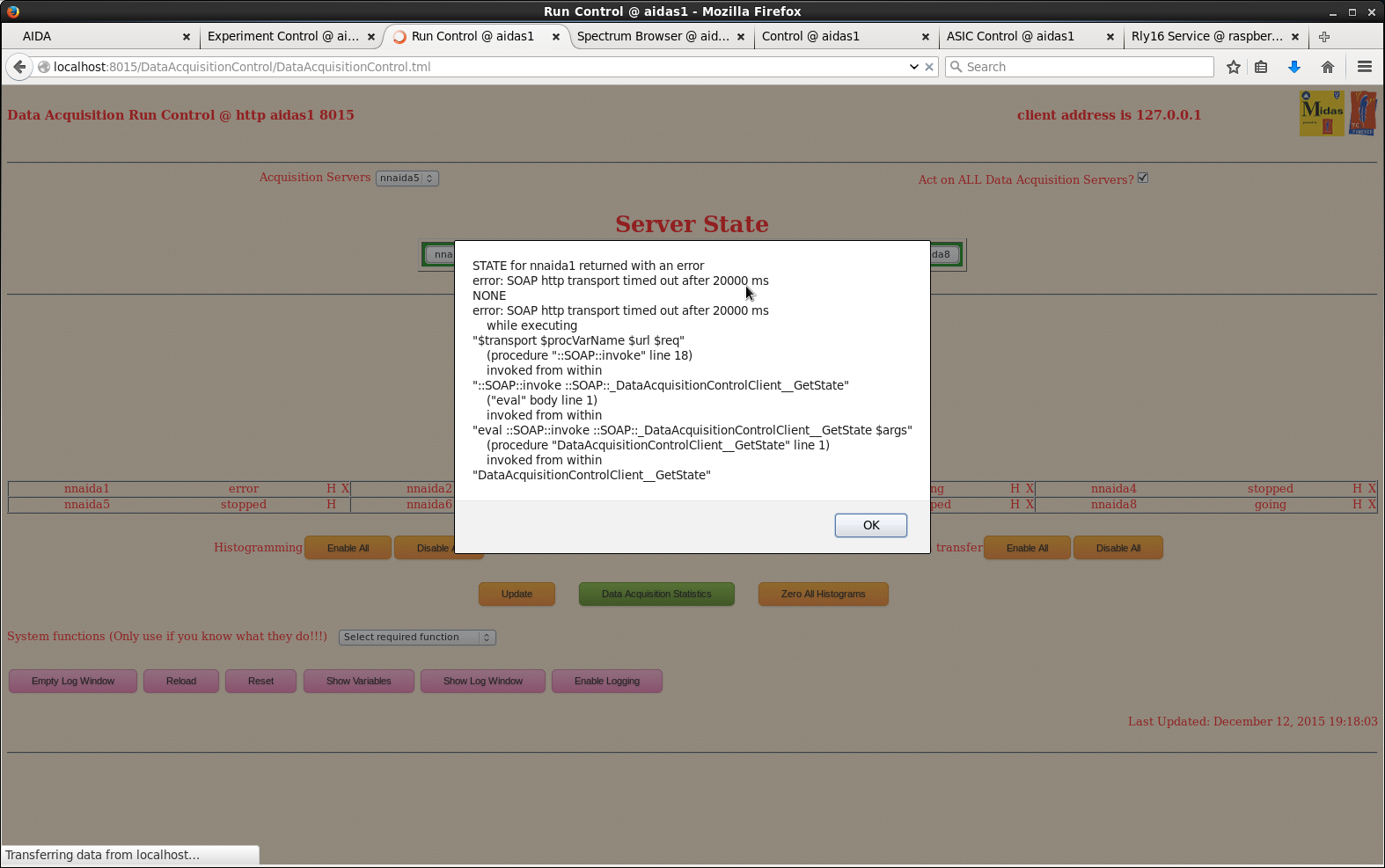Click transfer Enable All button
Viewport: 1385px width, 868px height.
[1027, 548]
